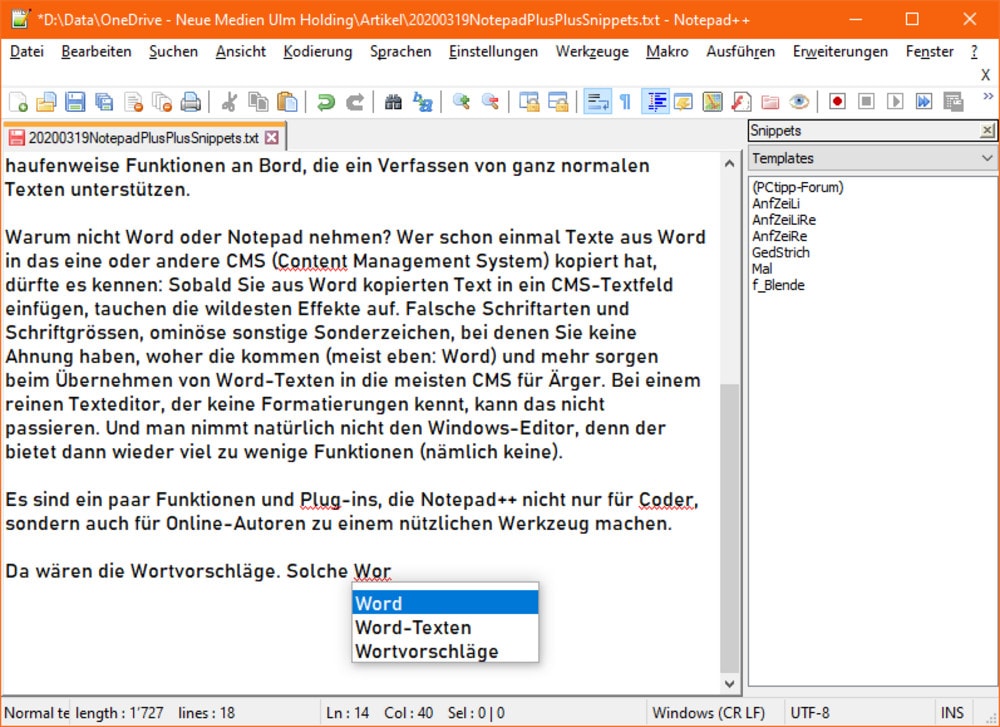1000x727 pixels.
Task: Start macro recording with red record icon
Action: (837, 101)
